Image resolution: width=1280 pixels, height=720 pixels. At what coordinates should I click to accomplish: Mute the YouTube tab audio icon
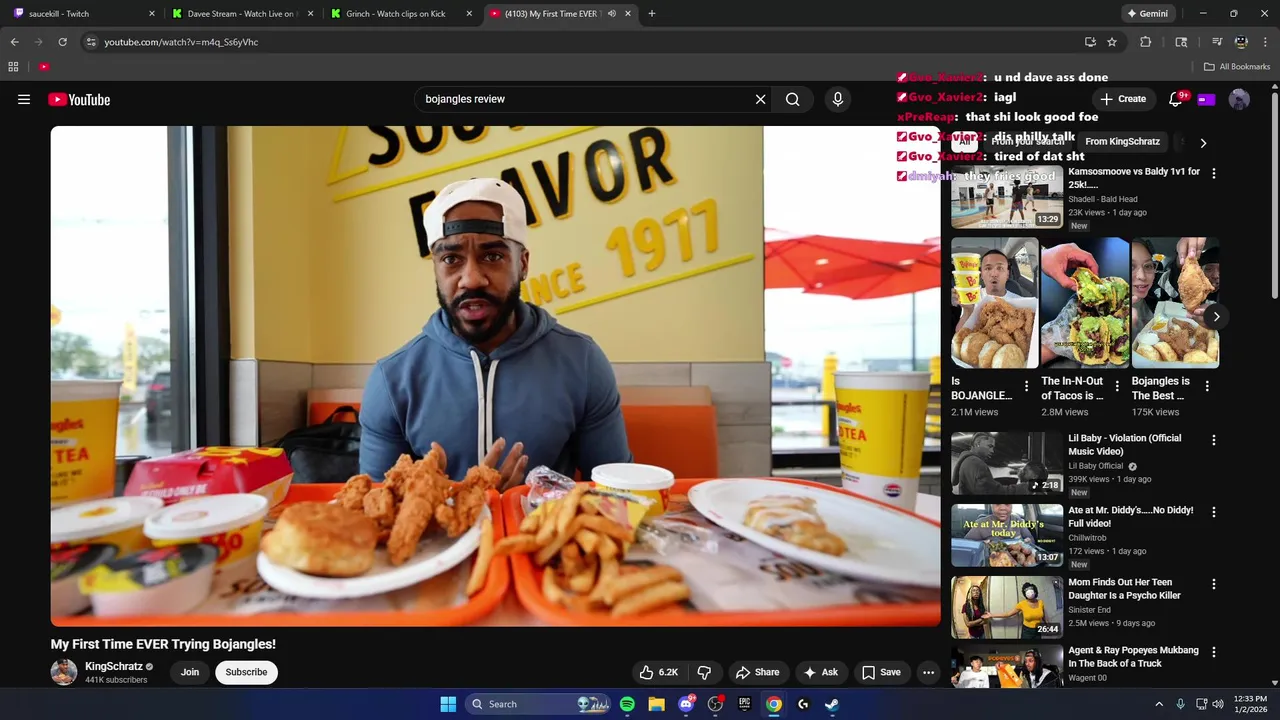coord(610,14)
